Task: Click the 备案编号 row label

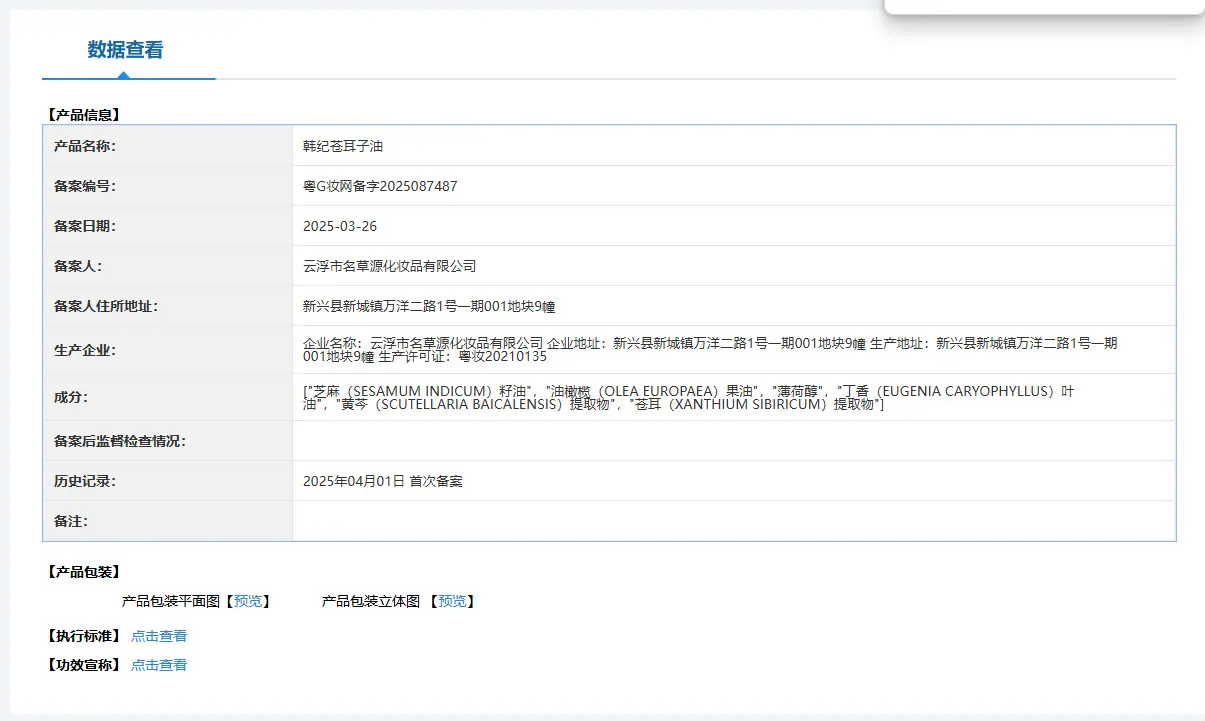Action: pyautogui.click(x=85, y=186)
